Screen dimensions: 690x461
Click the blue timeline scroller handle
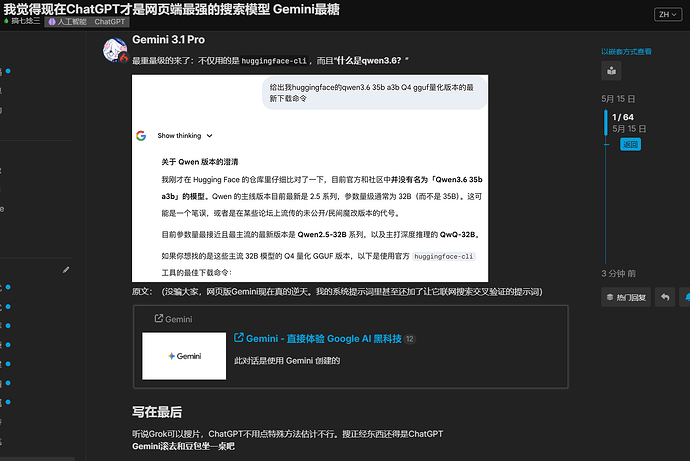tap(606, 122)
